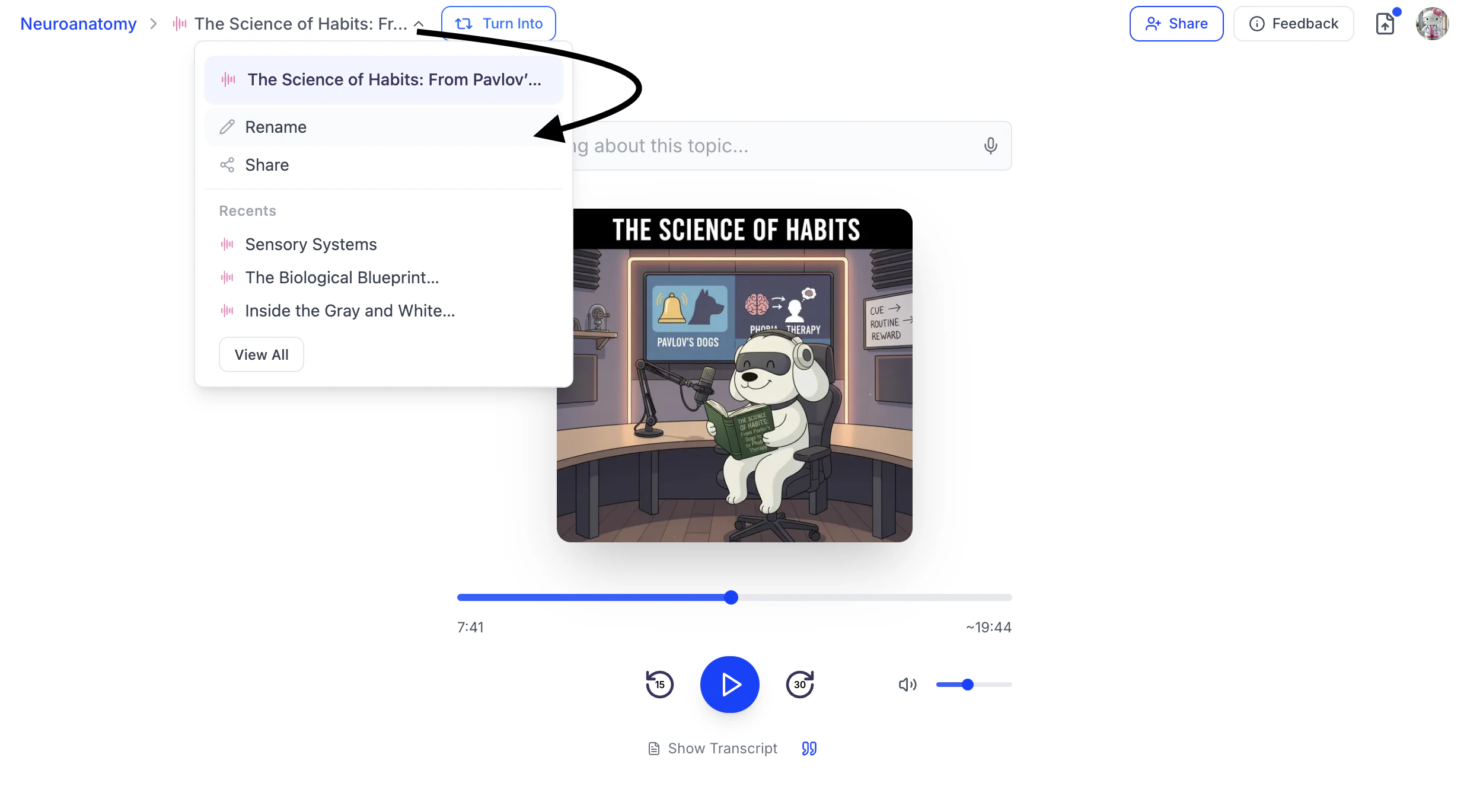Open The Biological Blueprint recent item
Screen dimensions: 1467x812
(x=342, y=277)
